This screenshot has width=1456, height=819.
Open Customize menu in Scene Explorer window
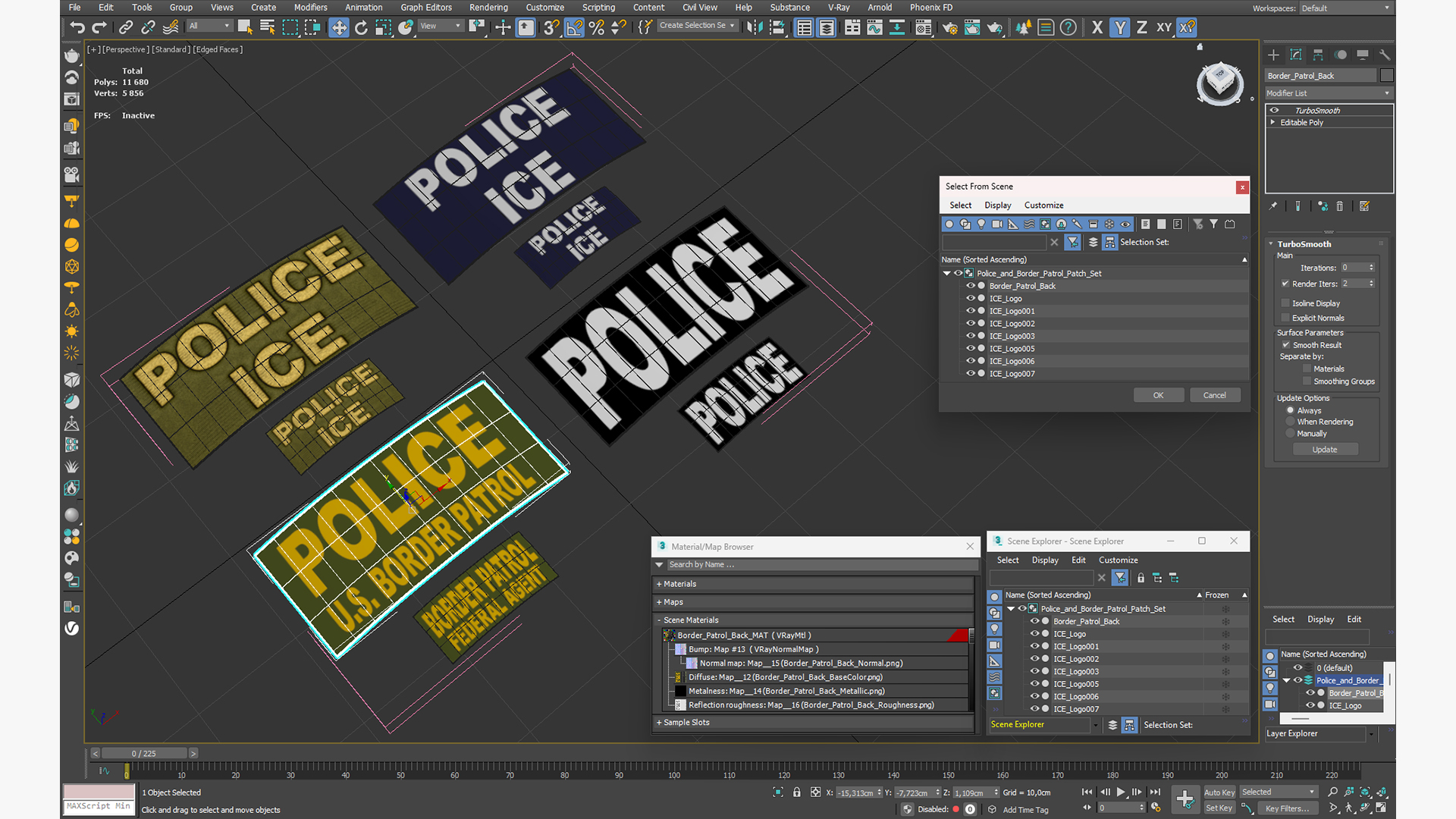pos(1119,560)
